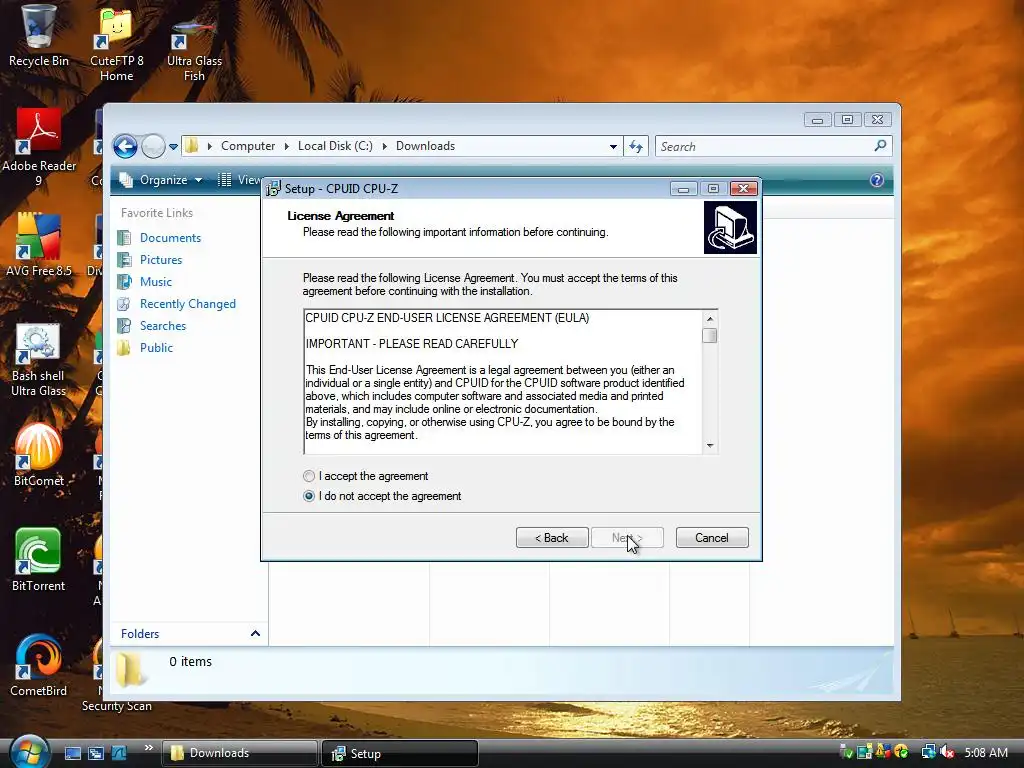Expand arrow before Computer in breadcrumb
This screenshot has width=1024, height=768.
tap(210, 146)
